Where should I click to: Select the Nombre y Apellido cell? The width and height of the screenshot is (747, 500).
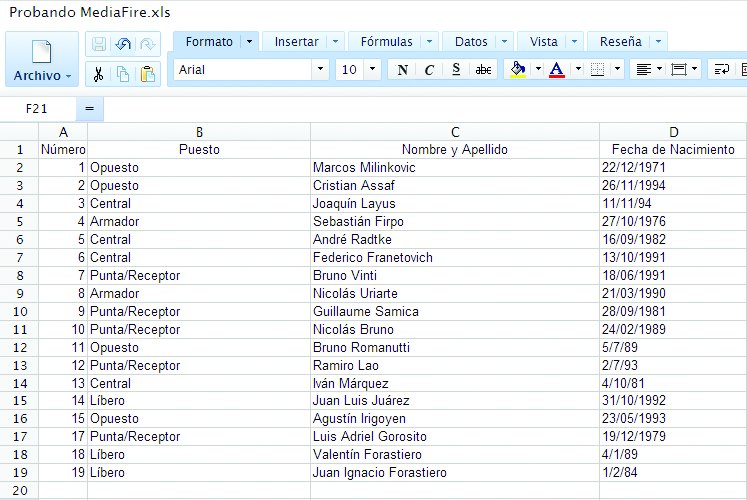click(455, 150)
